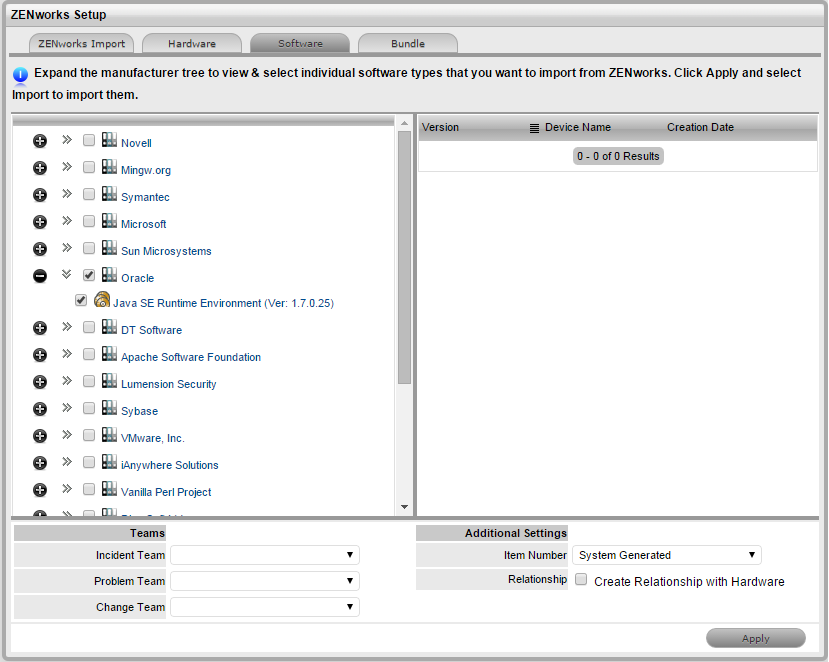The width and height of the screenshot is (829, 662).
Task: Check the DT Software checkbox
Action: point(89,327)
